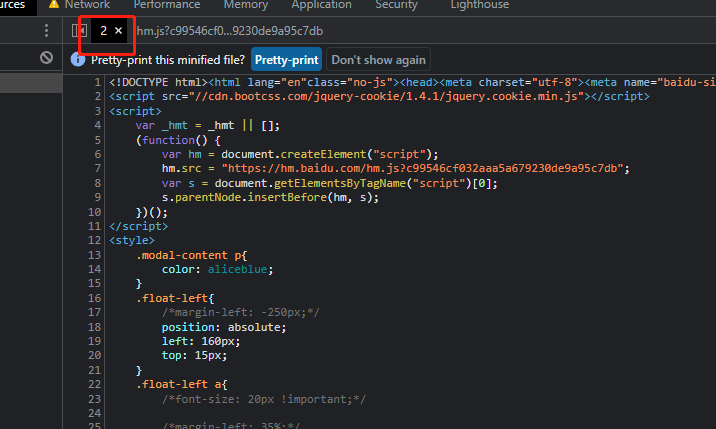
Task: Click the Pretty-print button
Action: tap(286, 59)
